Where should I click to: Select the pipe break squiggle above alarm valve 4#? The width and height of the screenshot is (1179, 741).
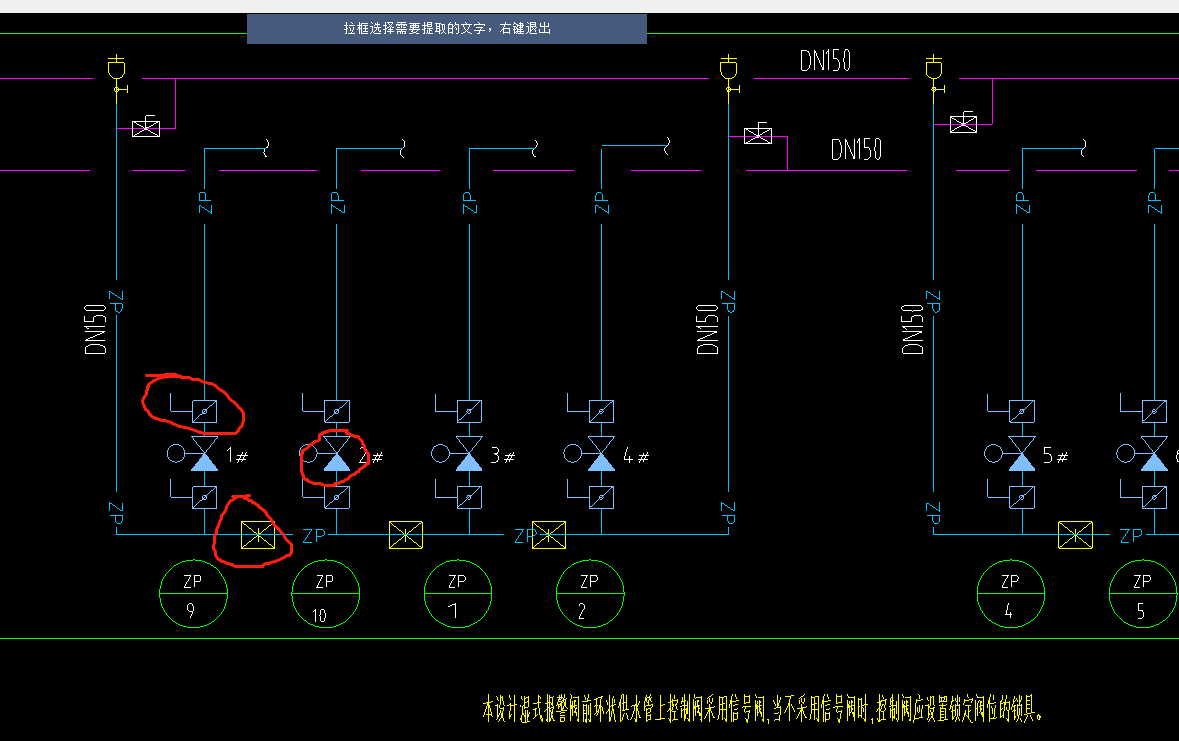pyautogui.click(x=666, y=145)
